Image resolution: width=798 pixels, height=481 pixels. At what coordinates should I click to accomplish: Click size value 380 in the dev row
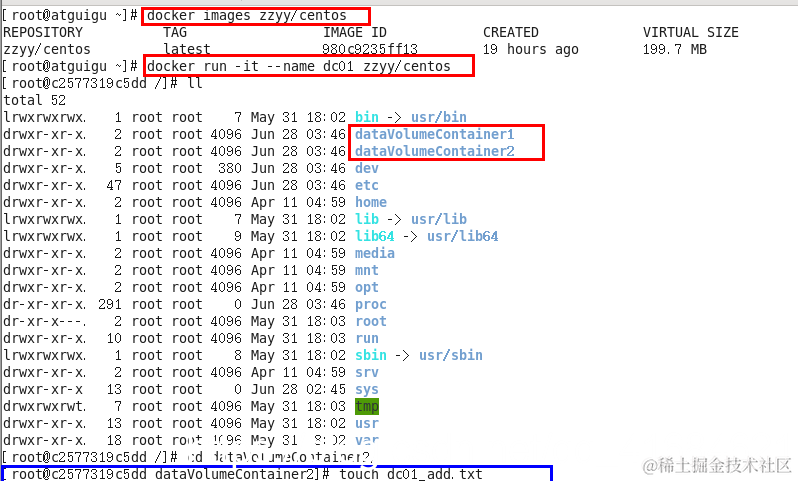point(230,168)
